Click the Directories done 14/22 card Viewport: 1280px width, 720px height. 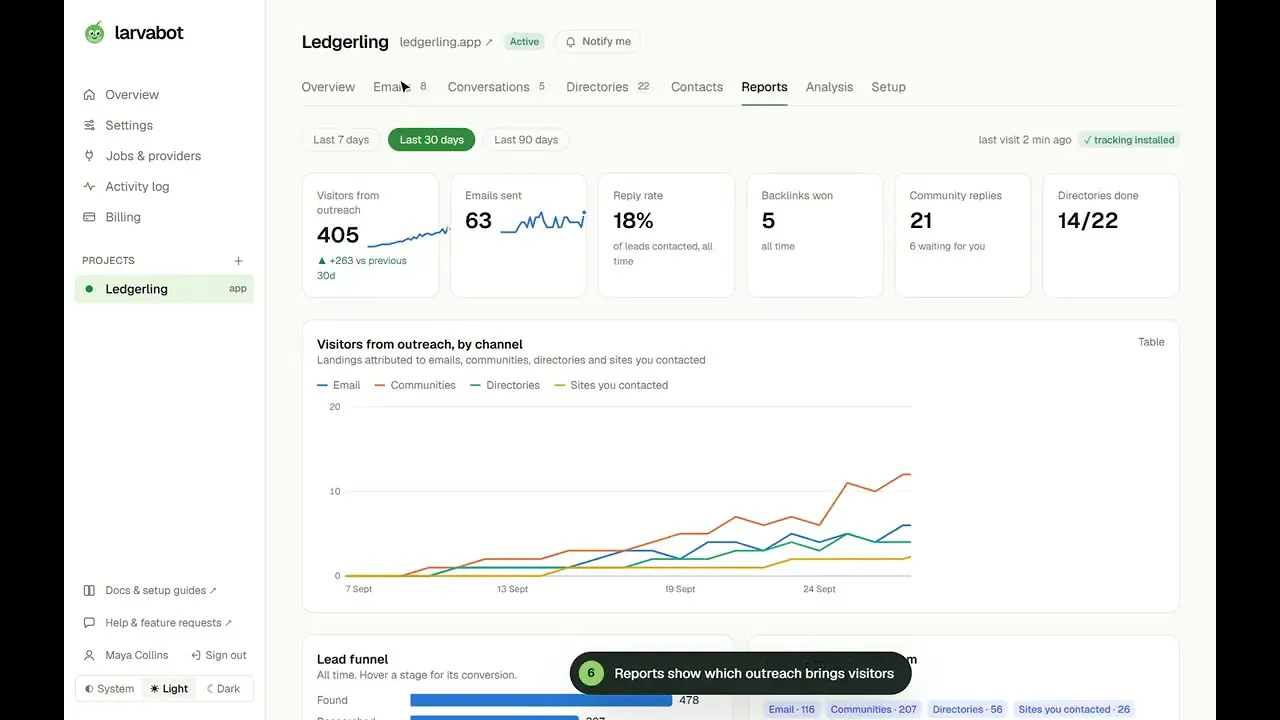click(1111, 236)
